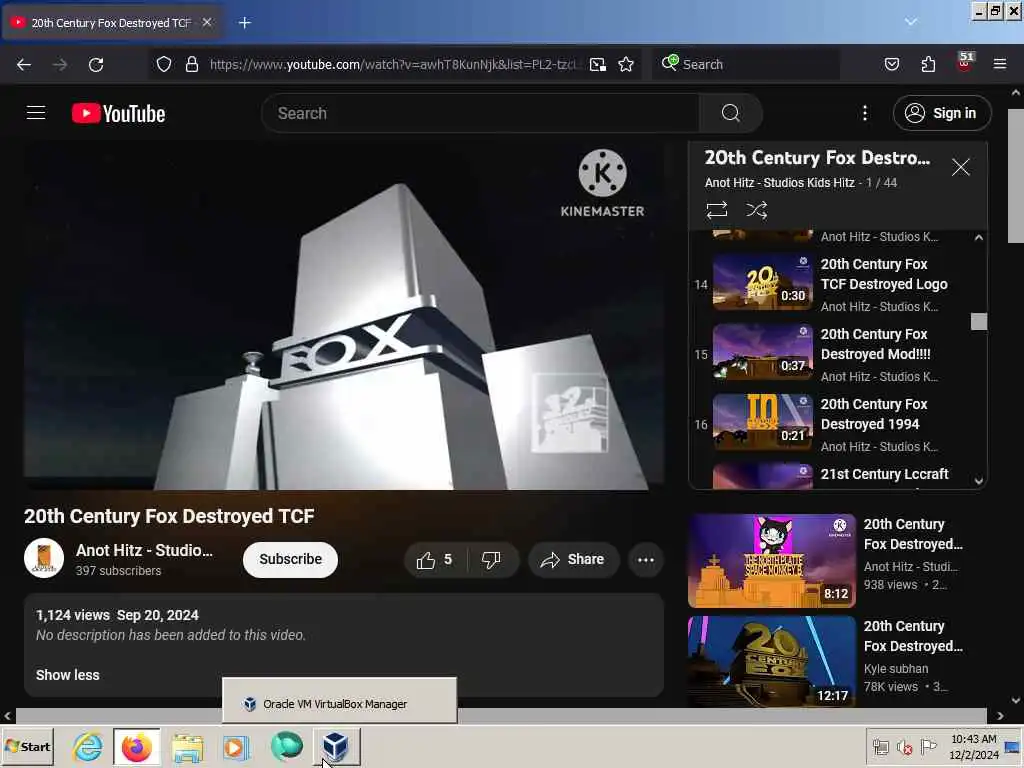The height and width of the screenshot is (768, 1024).
Task: Toggle playlist shuffle button
Action: pyautogui.click(x=756, y=210)
